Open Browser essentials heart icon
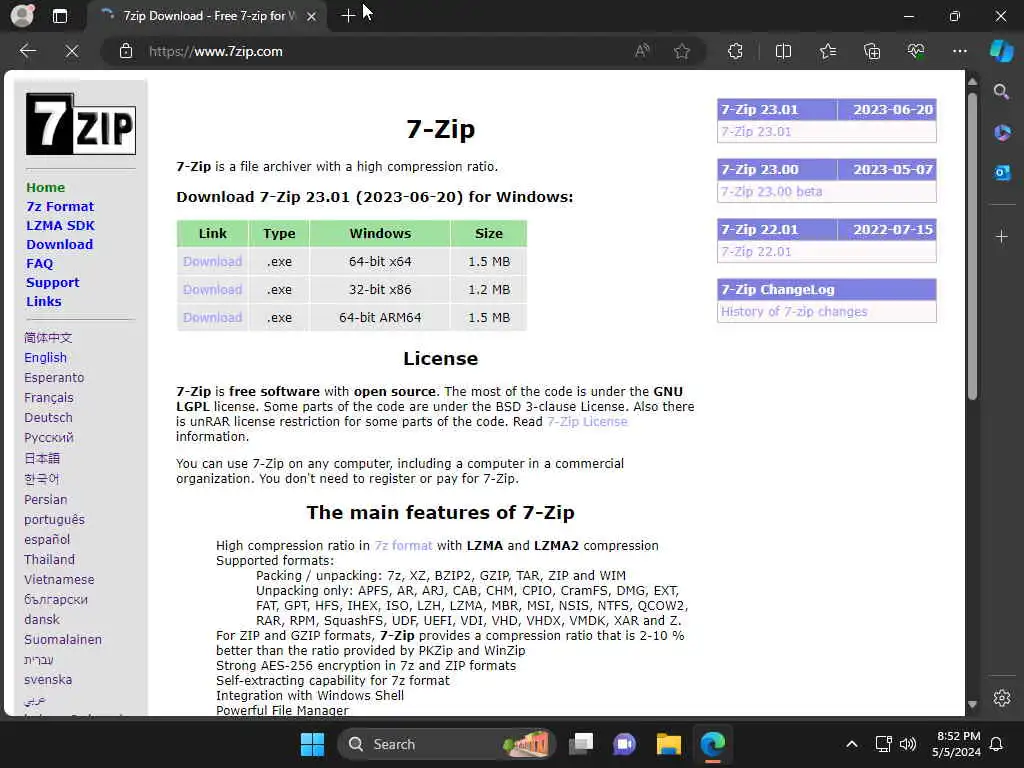 (x=916, y=51)
